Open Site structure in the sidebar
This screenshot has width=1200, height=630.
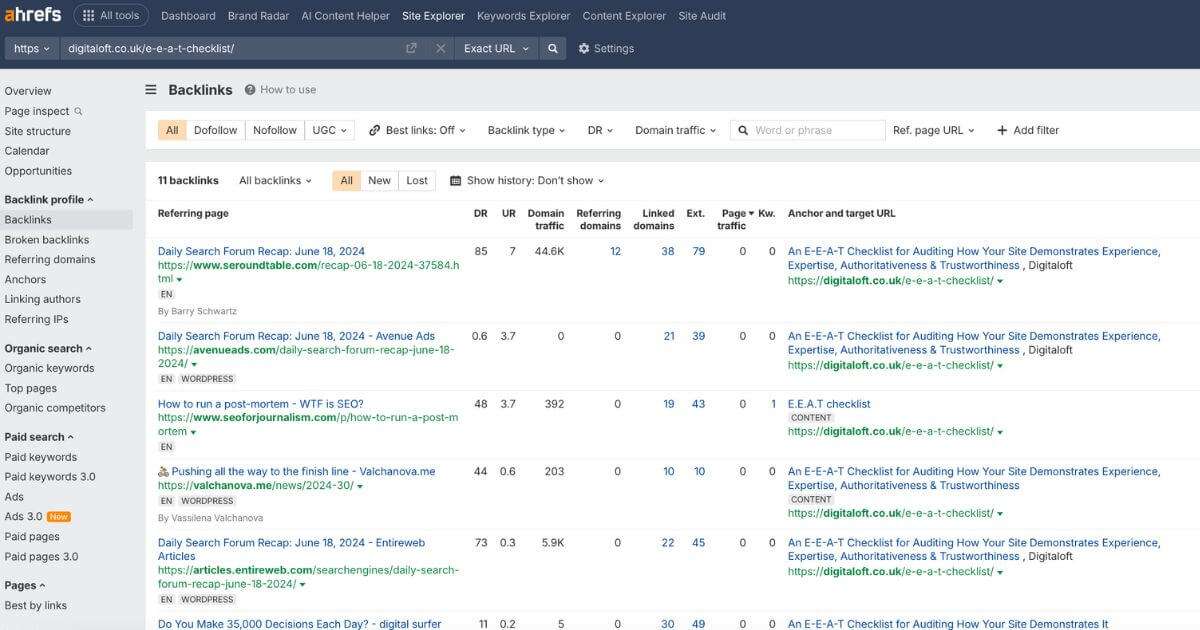click(38, 131)
